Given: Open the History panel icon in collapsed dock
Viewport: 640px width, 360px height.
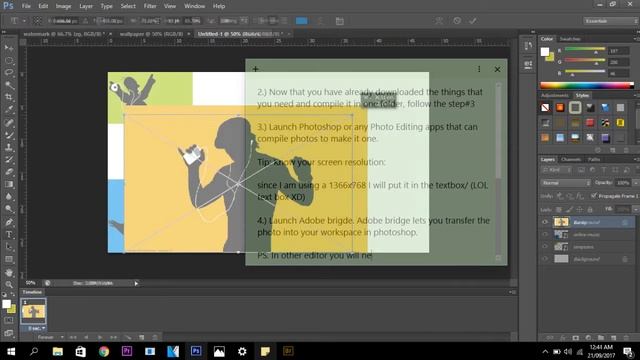Looking at the screenshot, I should (528, 46).
